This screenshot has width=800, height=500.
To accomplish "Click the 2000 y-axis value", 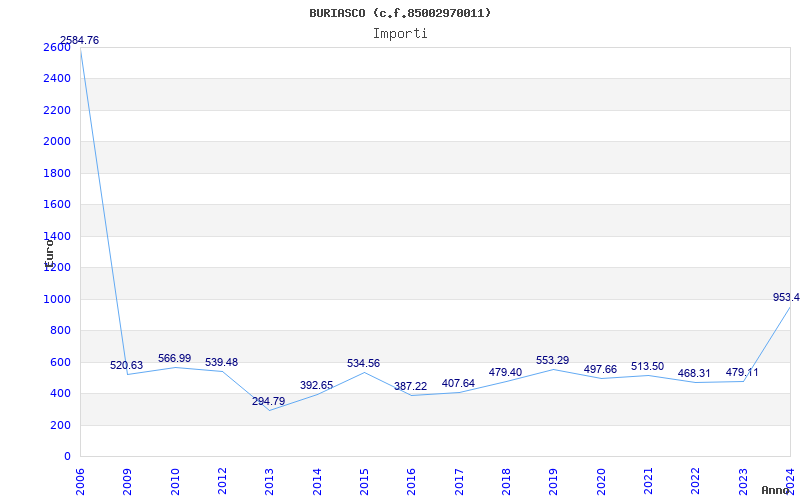I will coord(57,141).
